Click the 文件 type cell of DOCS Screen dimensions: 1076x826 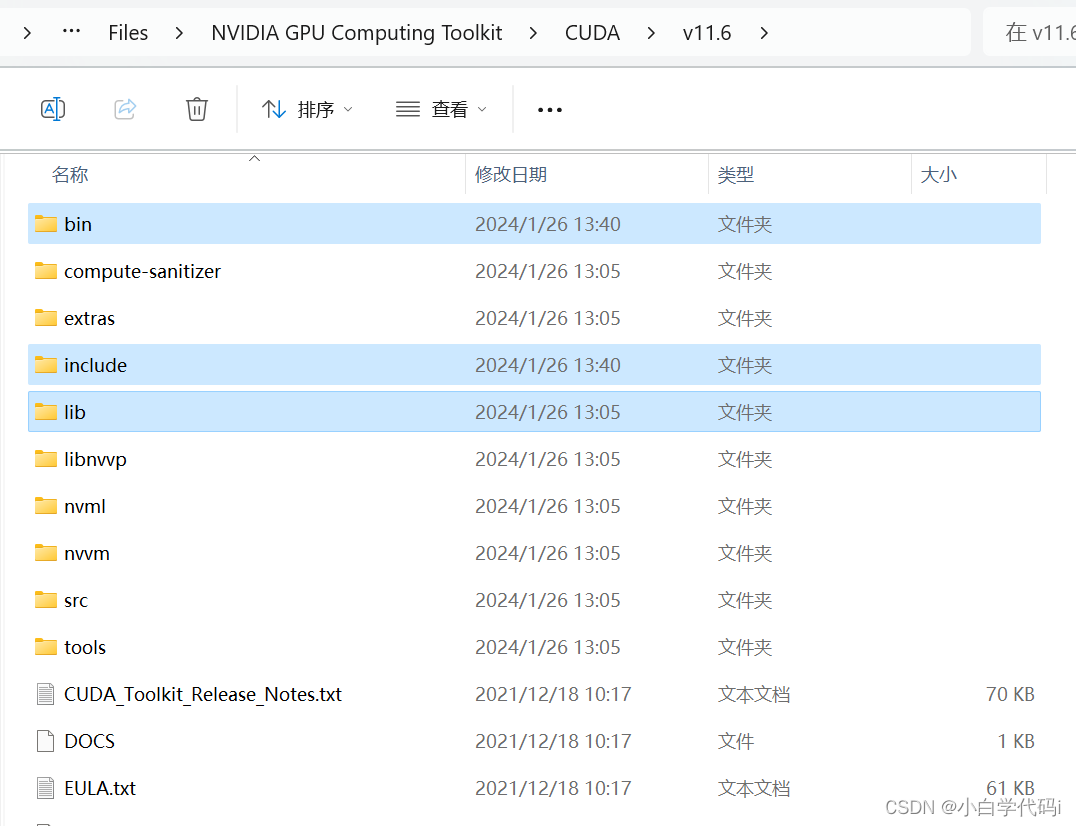(x=736, y=741)
